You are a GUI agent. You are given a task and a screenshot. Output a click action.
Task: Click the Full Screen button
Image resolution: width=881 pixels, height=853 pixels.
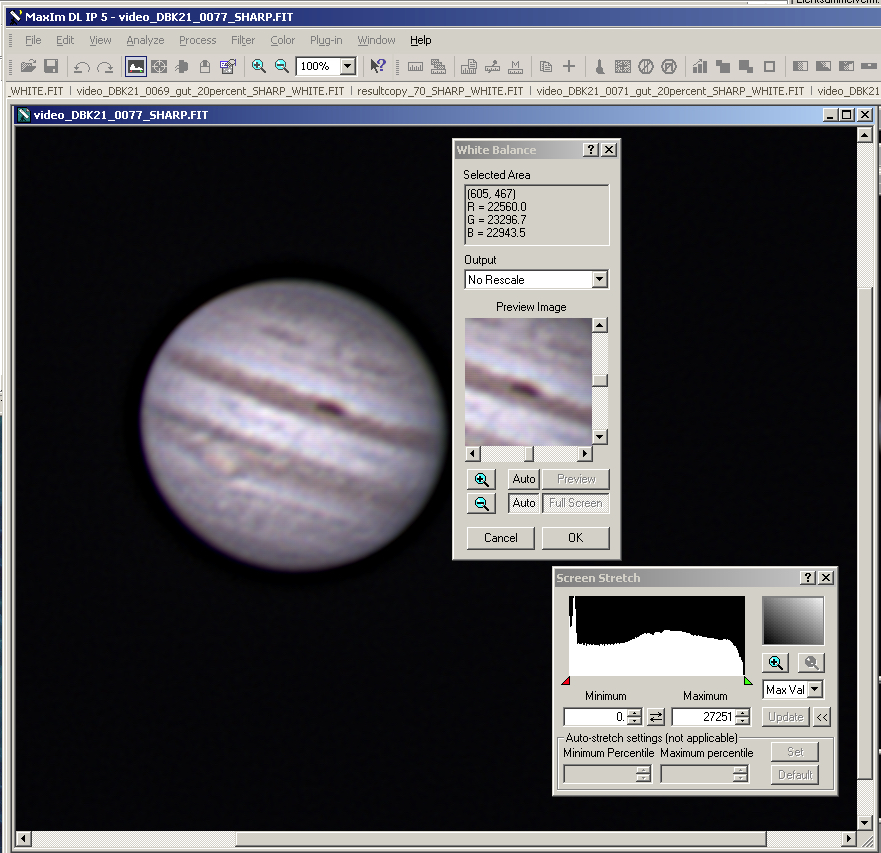[x=576, y=503]
